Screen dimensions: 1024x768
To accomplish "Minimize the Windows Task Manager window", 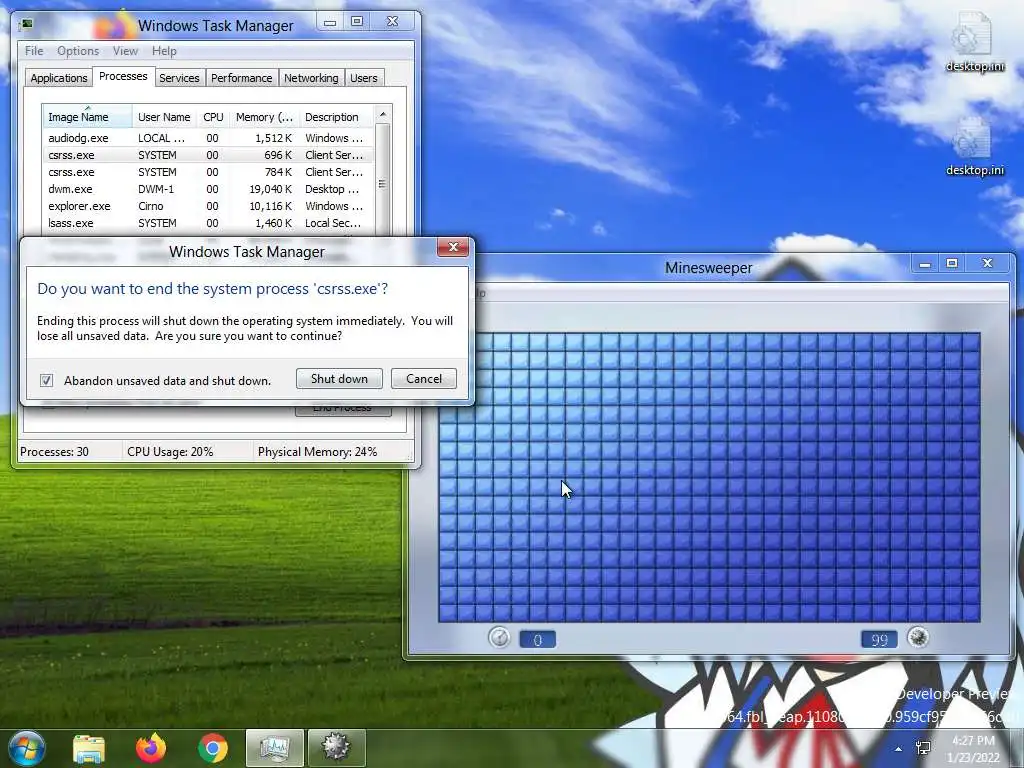I will pyautogui.click(x=330, y=22).
